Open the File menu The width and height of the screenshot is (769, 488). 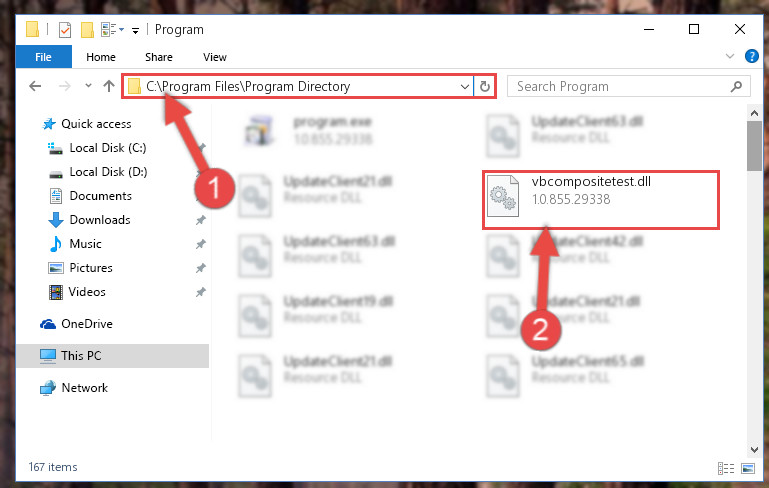tap(43, 57)
